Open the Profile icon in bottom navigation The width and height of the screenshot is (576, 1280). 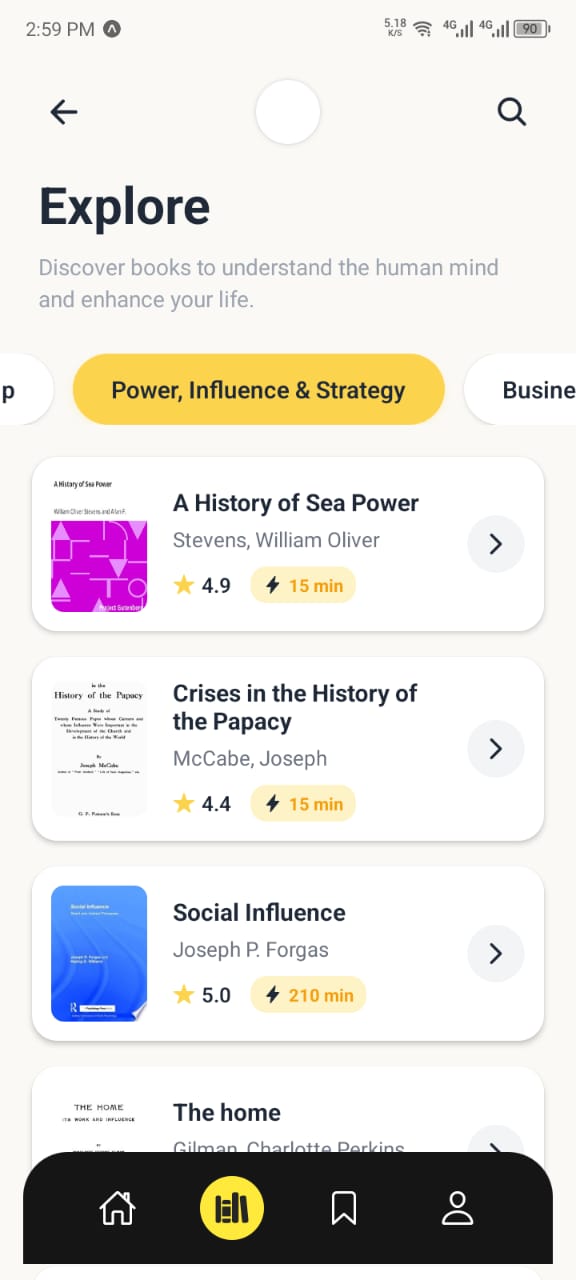tap(457, 1208)
